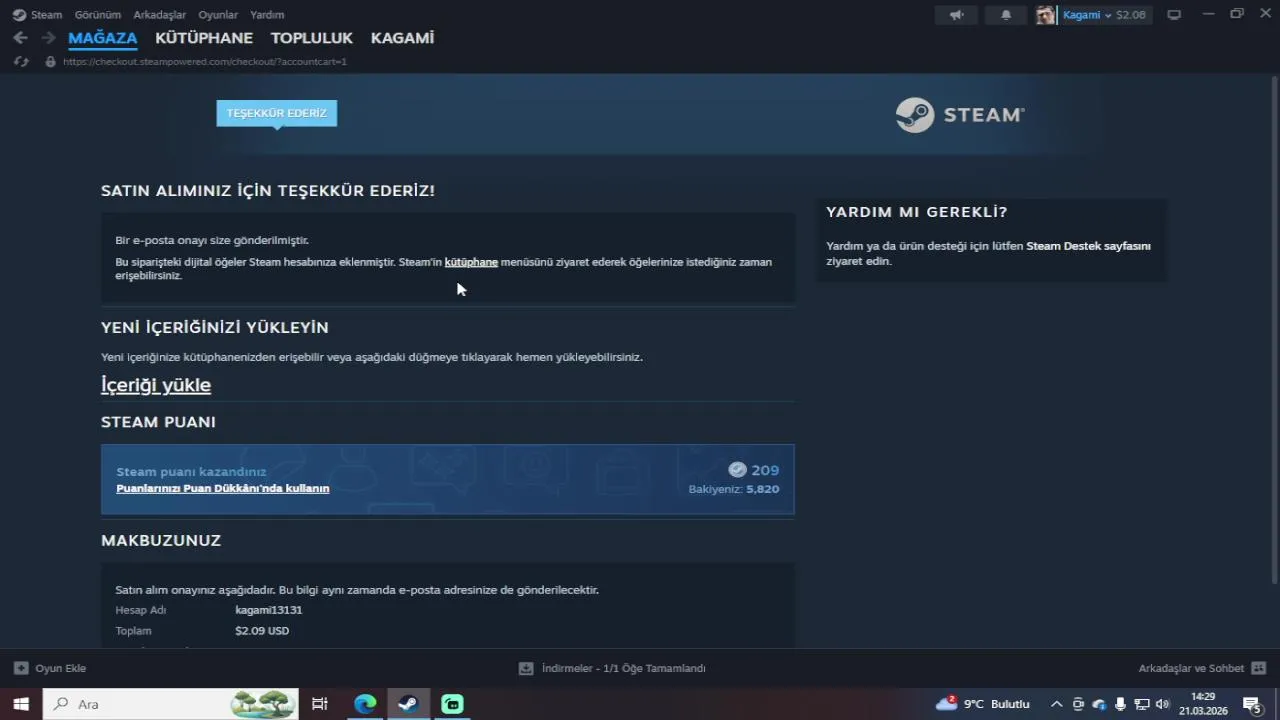Switch to Big Picture mode icon
1280x720 pixels.
[1174, 15]
